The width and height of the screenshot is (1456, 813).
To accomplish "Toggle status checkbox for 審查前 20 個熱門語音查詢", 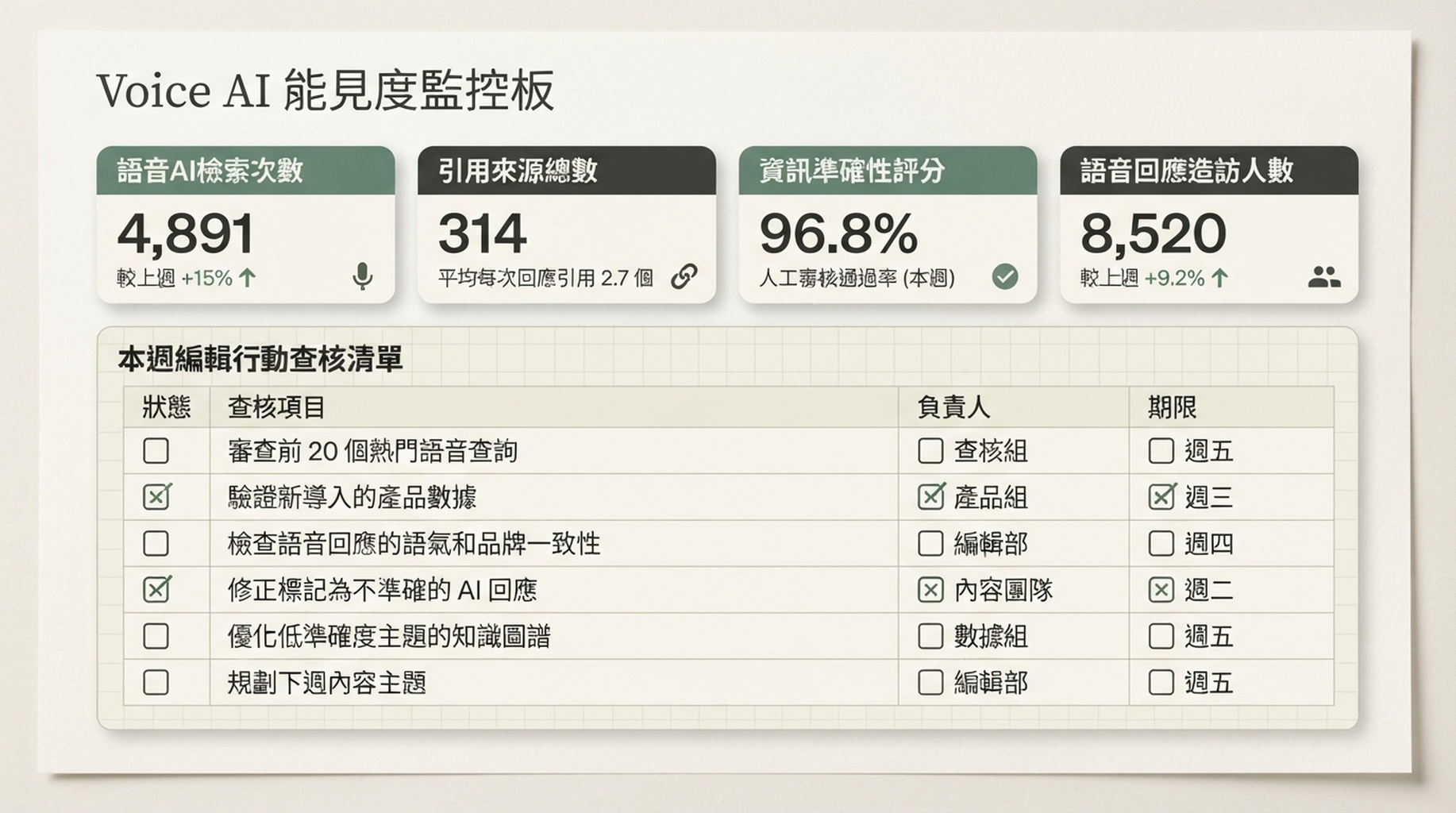I will (156, 451).
